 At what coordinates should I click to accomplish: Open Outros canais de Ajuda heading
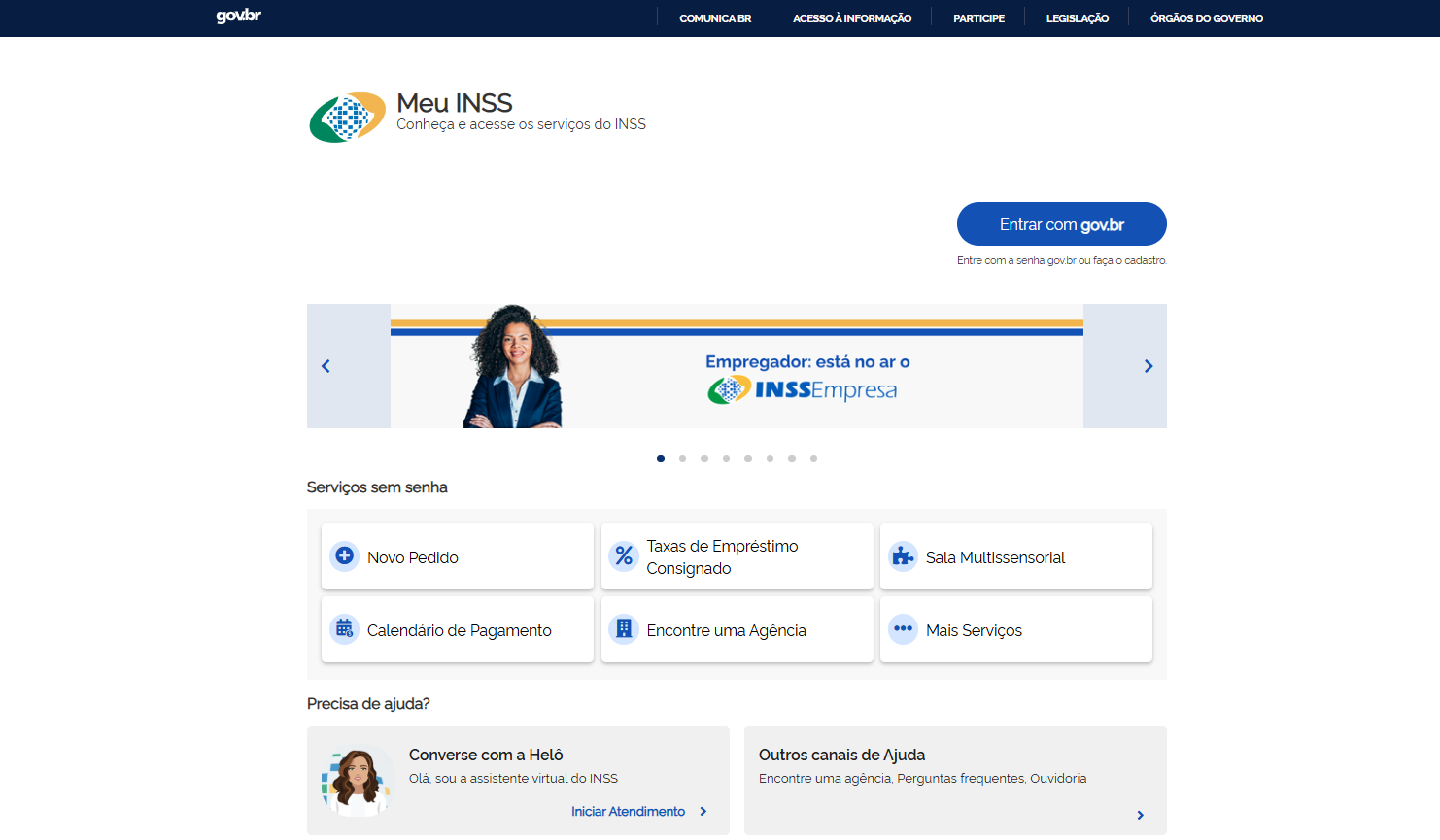coord(841,755)
